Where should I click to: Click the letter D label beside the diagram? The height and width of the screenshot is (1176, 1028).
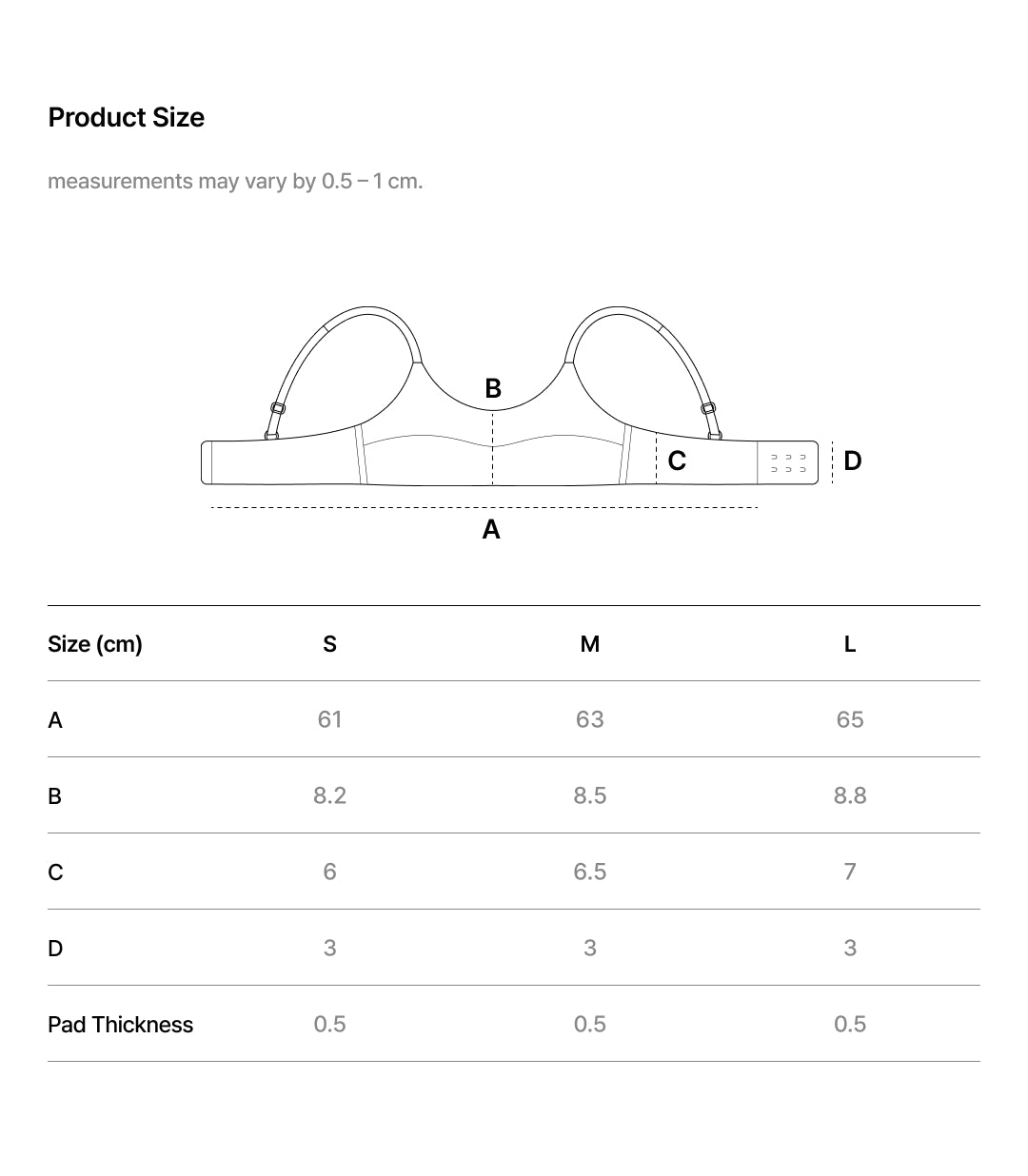852,461
